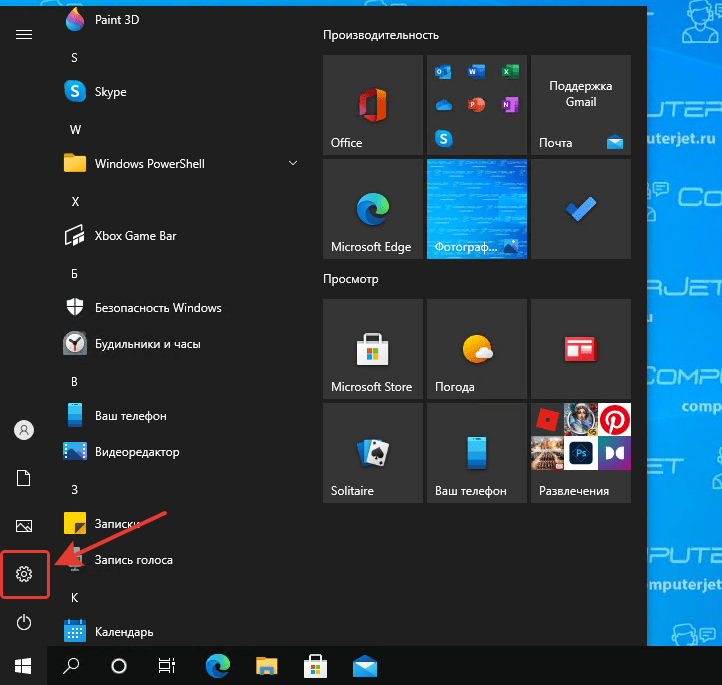
Task: Launch Skype from the app list
Action: [x=110, y=92]
